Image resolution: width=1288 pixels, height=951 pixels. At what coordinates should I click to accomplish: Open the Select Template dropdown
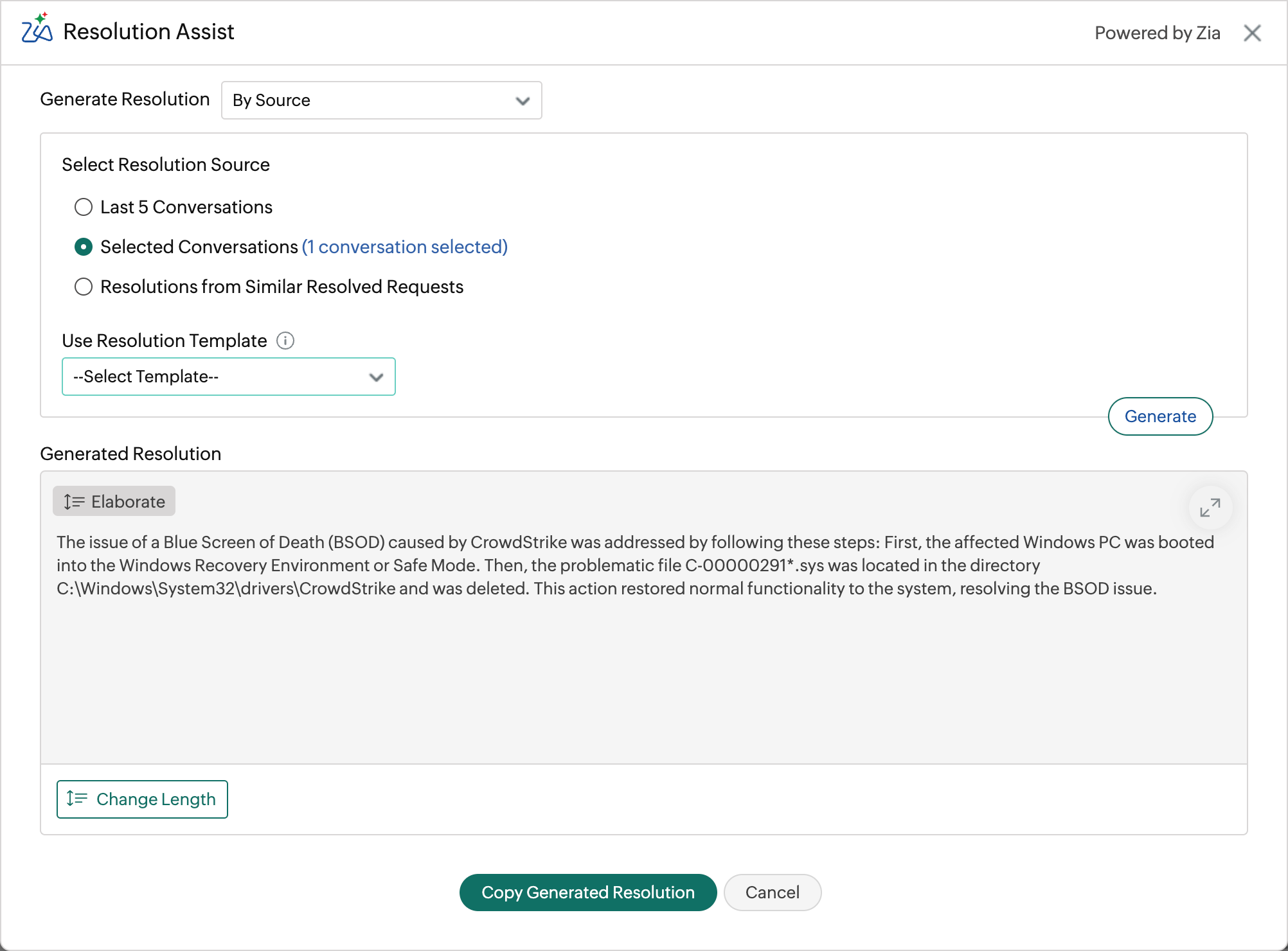[228, 377]
